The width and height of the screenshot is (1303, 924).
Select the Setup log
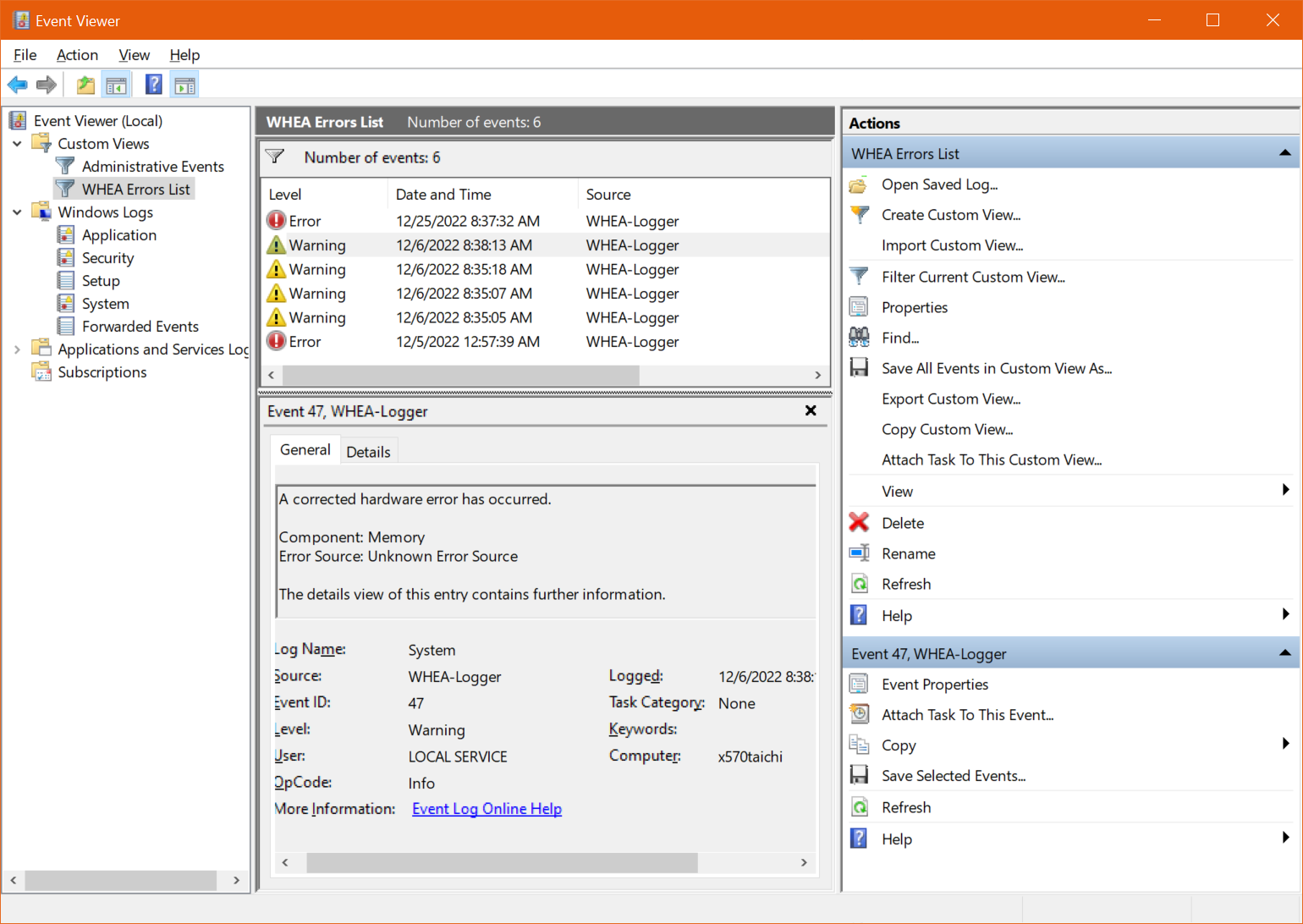(x=101, y=281)
